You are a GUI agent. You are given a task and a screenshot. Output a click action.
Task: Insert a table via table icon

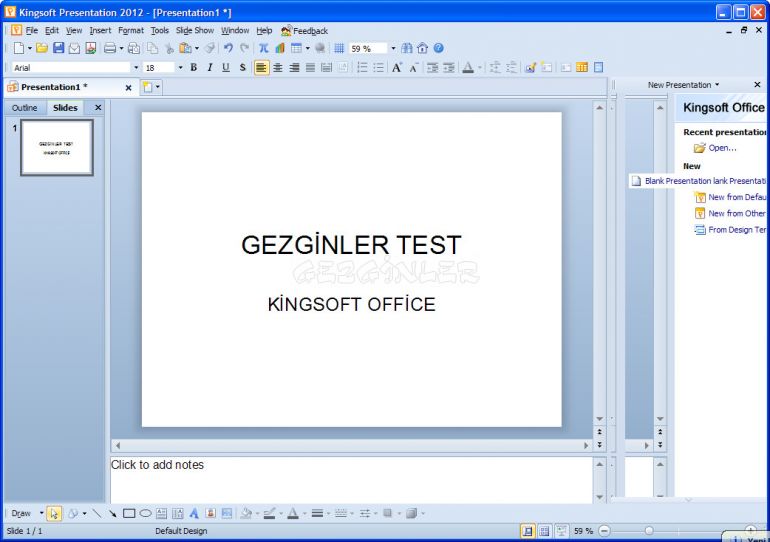(x=296, y=48)
